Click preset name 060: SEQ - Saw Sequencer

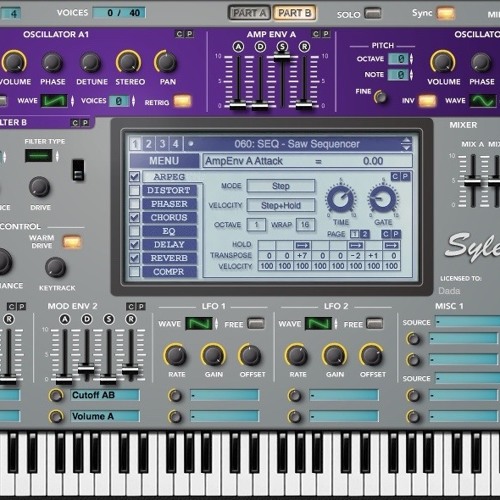[297, 144]
